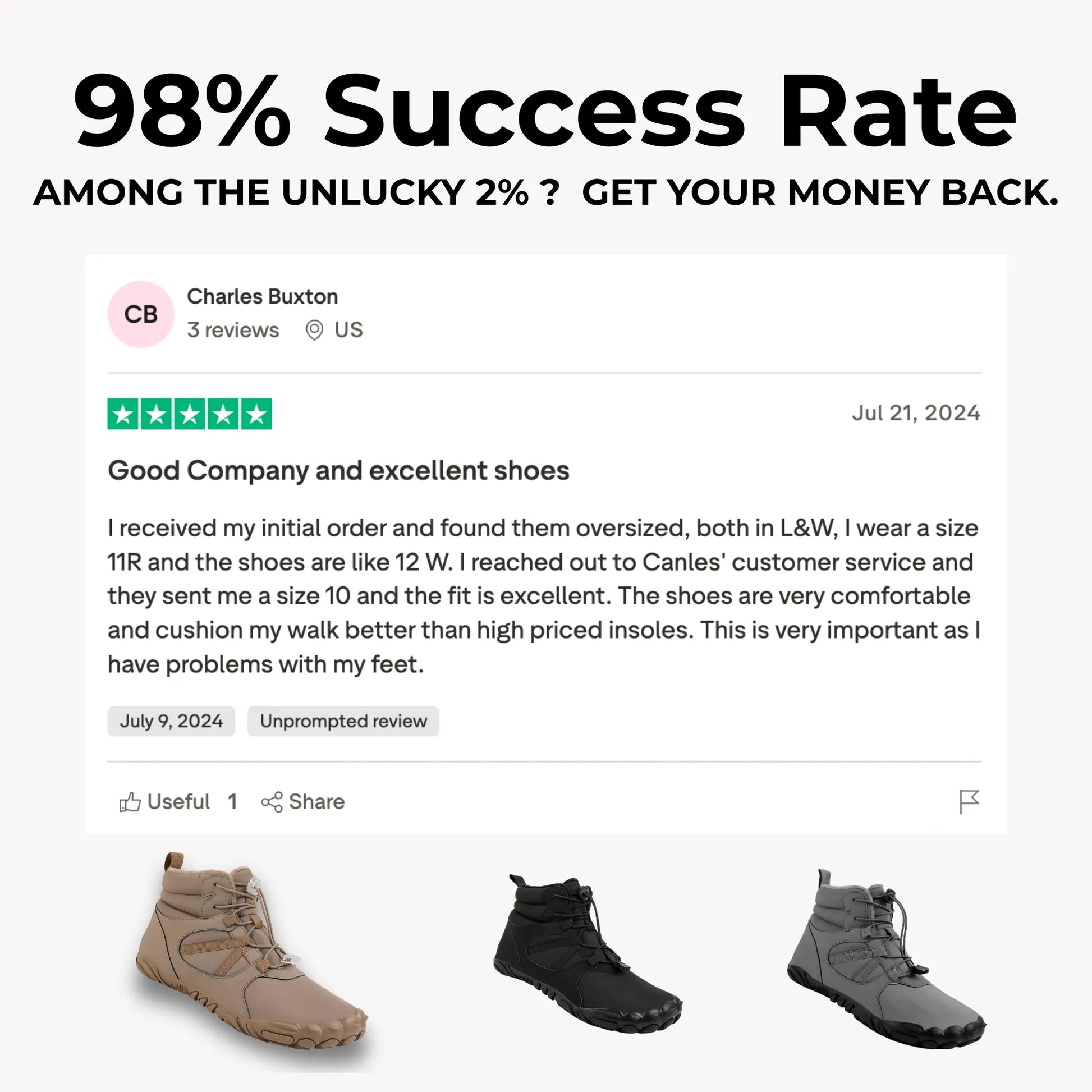The width and height of the screenshot is (1092, 1092).
Task: Flag this review with the flag icon
Action: (x=969, y=801)
